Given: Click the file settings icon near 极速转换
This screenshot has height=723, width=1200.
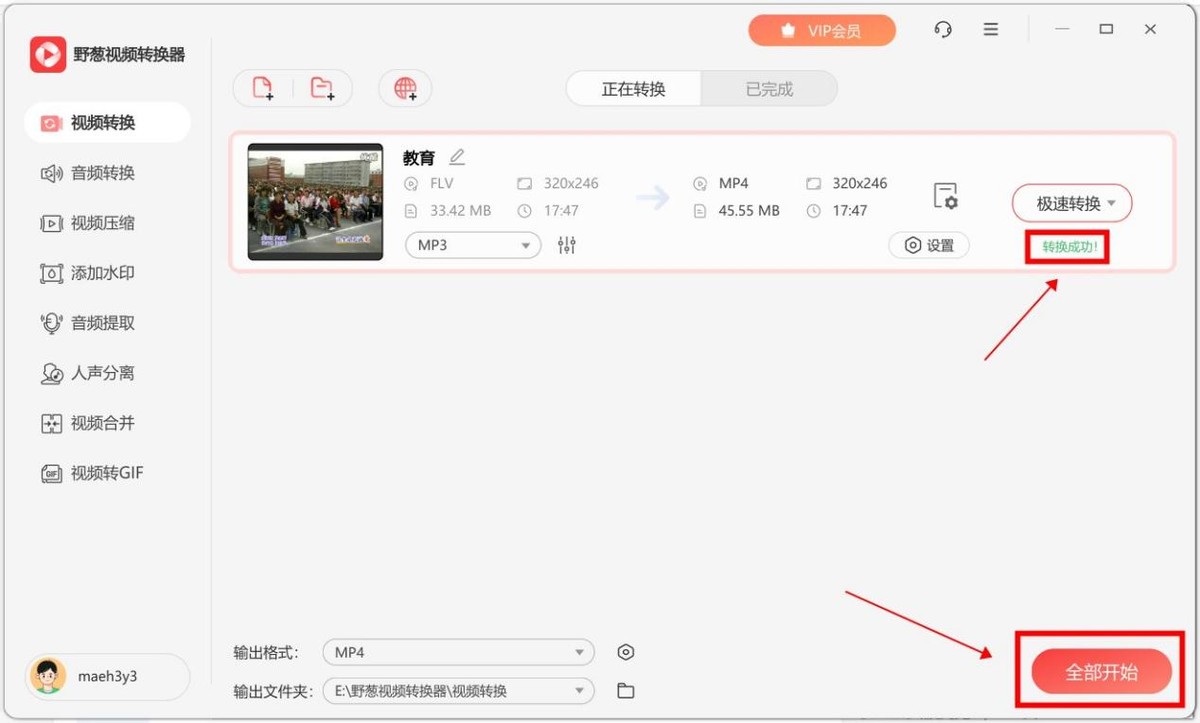Looking at the screenshot, I should pos(945,196).
